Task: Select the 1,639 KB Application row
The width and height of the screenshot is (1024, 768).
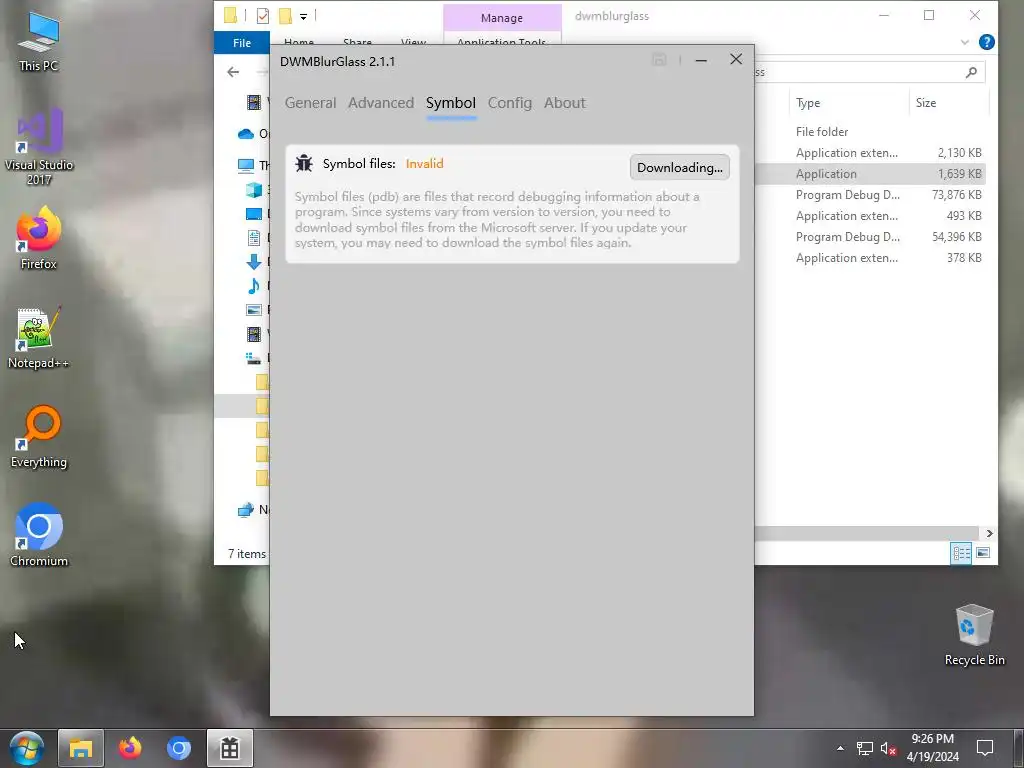Action: click(870, 174)
